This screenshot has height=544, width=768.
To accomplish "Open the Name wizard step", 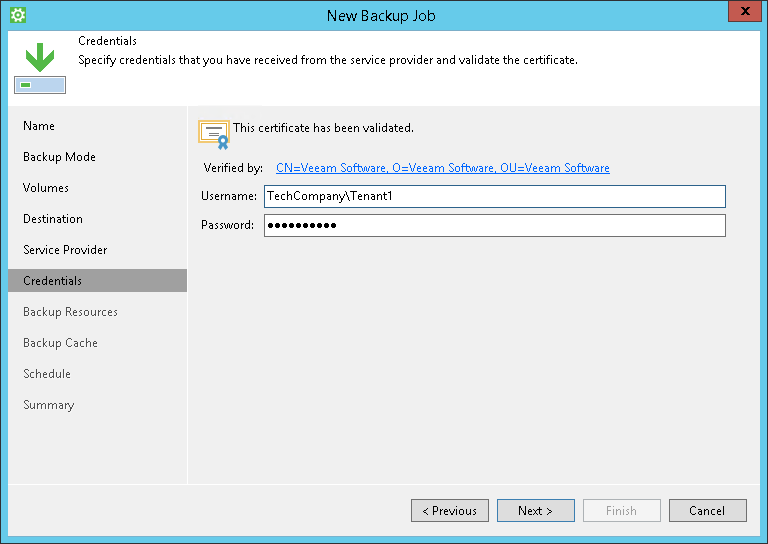I will click(39, 126).
